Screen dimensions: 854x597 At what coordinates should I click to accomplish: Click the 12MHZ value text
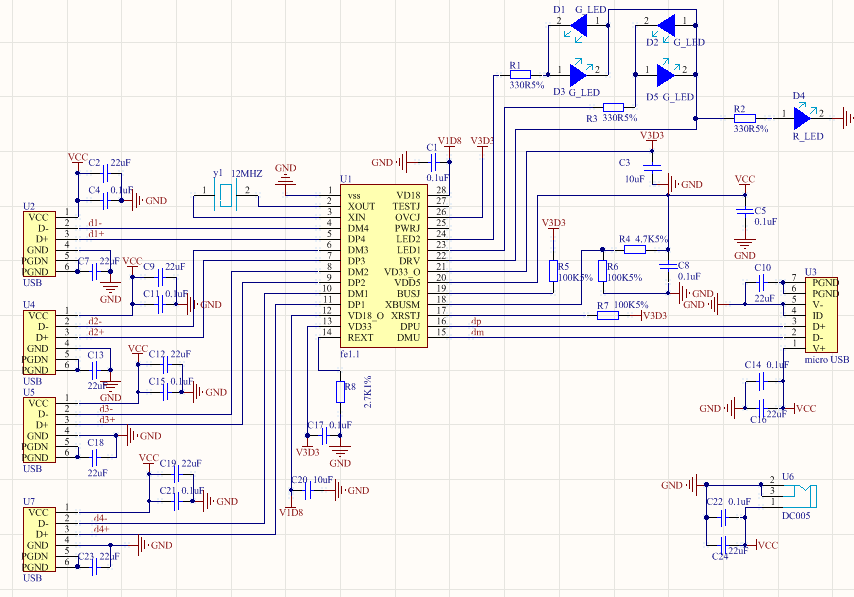[x=247, y=174]
